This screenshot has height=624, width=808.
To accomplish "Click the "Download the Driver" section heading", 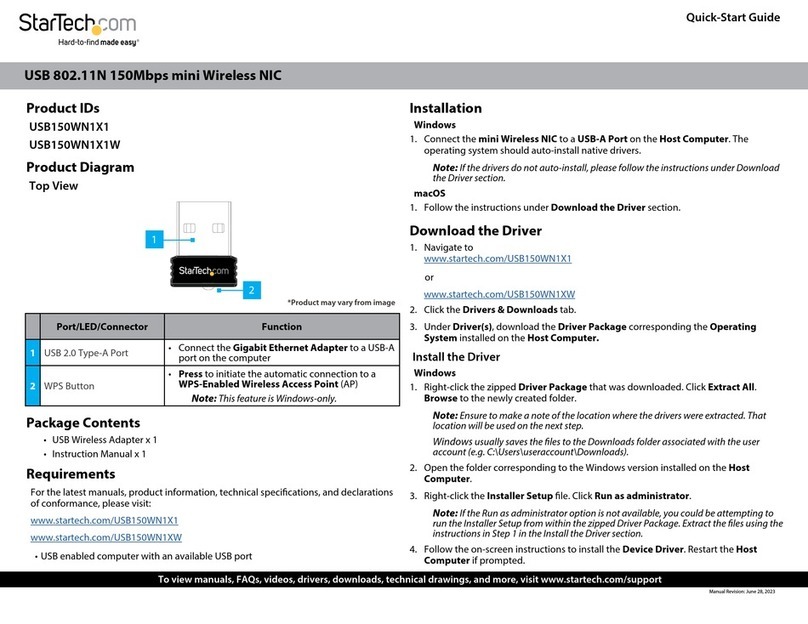I will [476, 231].
